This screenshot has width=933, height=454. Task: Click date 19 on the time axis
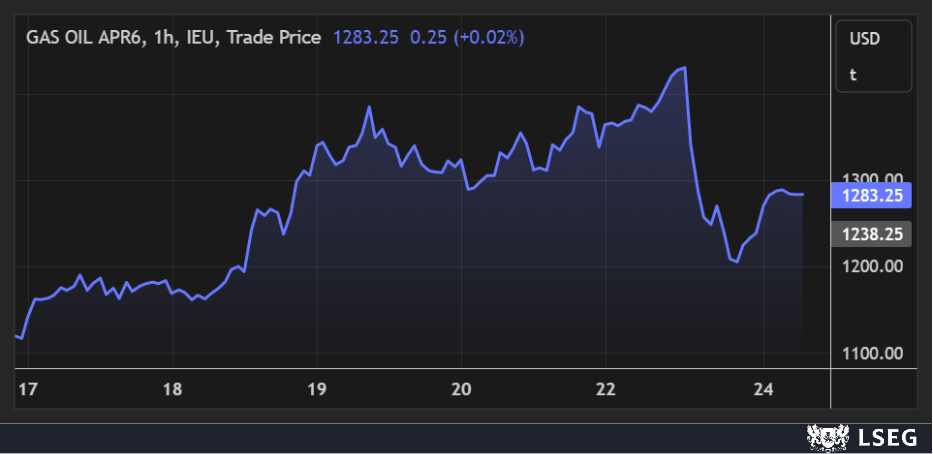coord(317,388)
